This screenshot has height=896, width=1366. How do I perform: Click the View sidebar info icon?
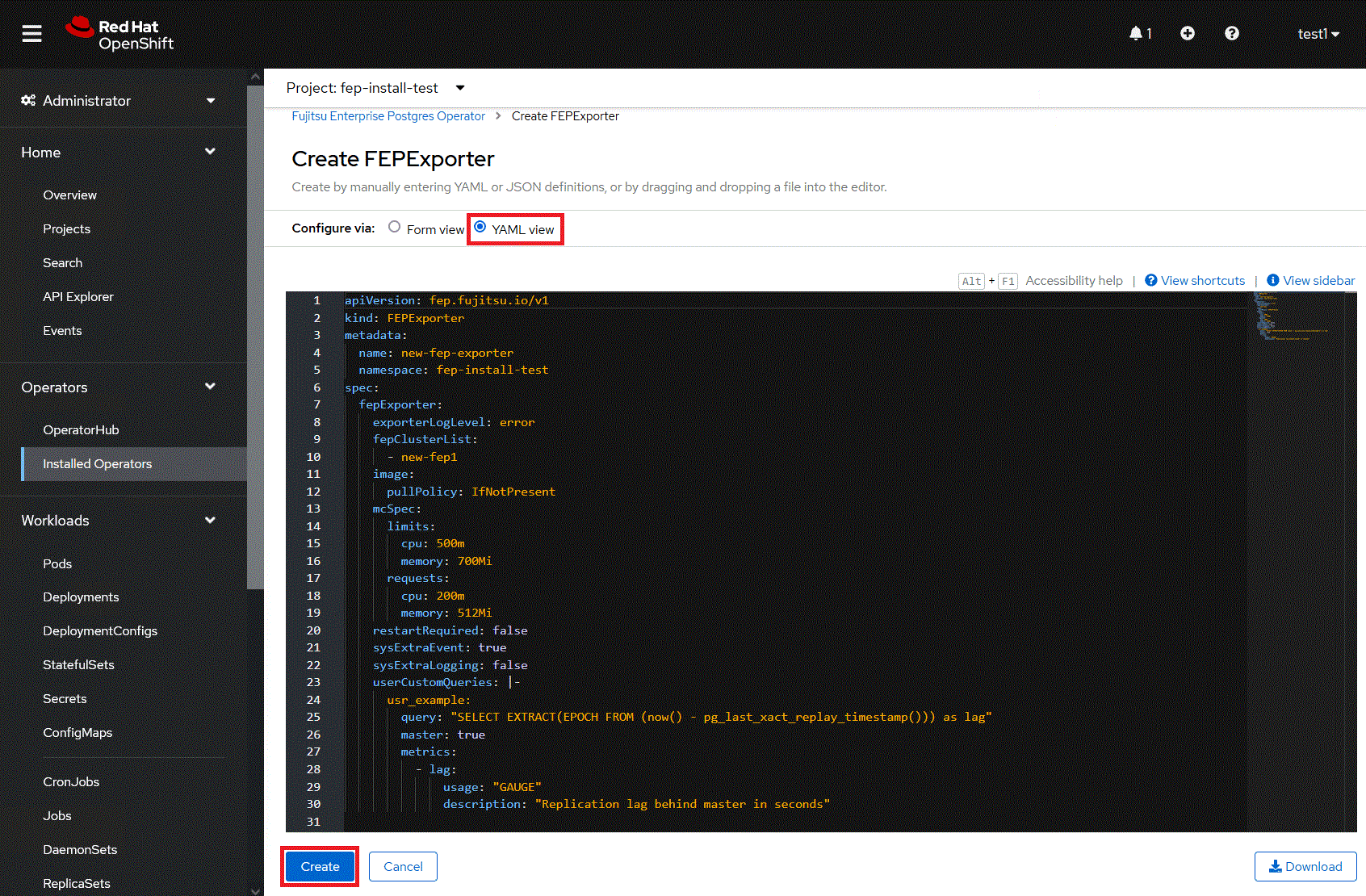tap(1273, 280)
